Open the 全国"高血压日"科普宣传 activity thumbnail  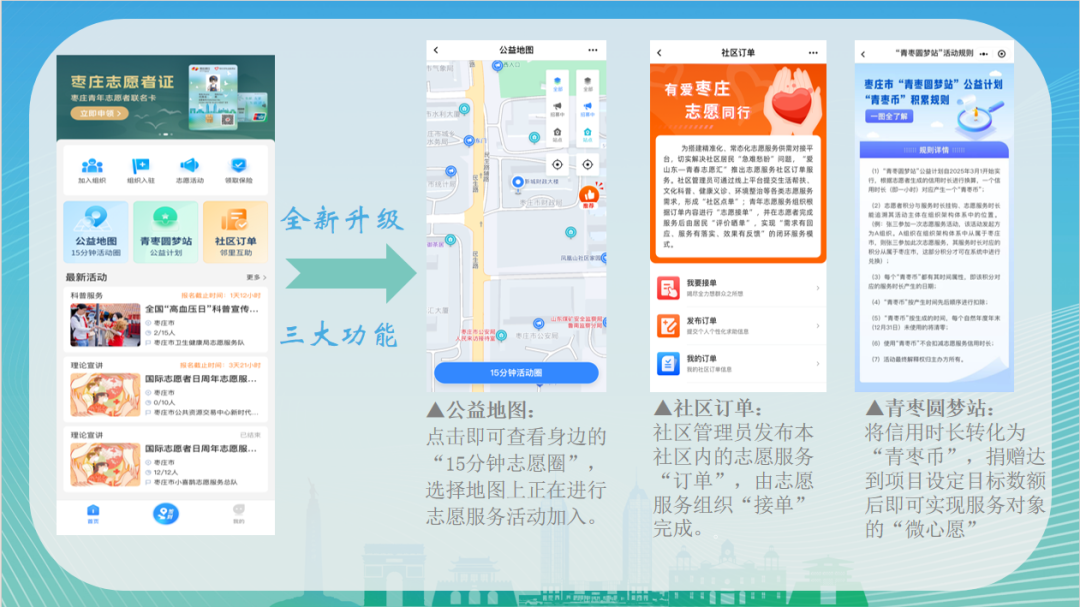click(105, 325)
